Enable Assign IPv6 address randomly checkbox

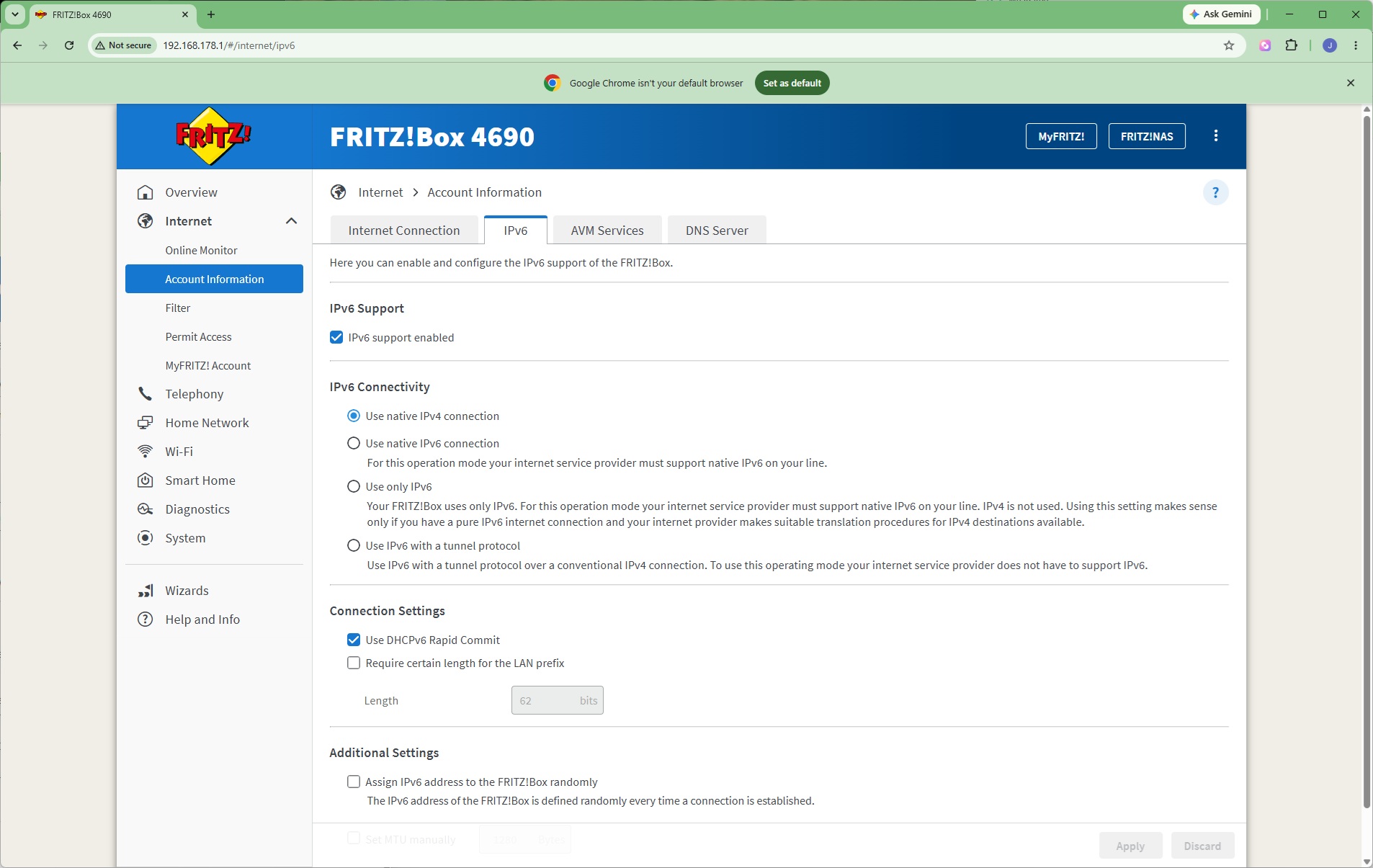click(354, 782)
